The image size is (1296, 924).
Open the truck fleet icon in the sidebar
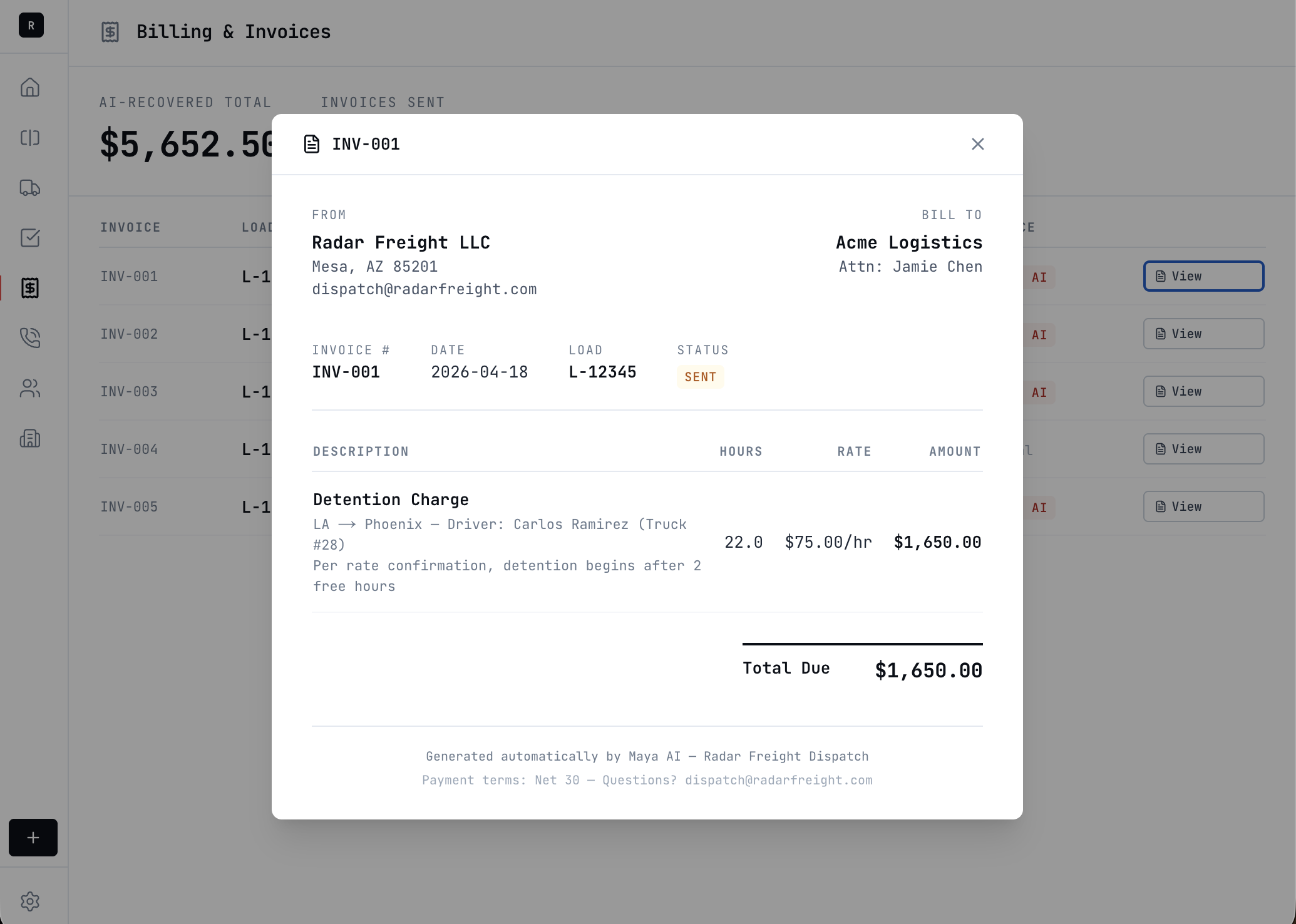(x=30, y=188)
